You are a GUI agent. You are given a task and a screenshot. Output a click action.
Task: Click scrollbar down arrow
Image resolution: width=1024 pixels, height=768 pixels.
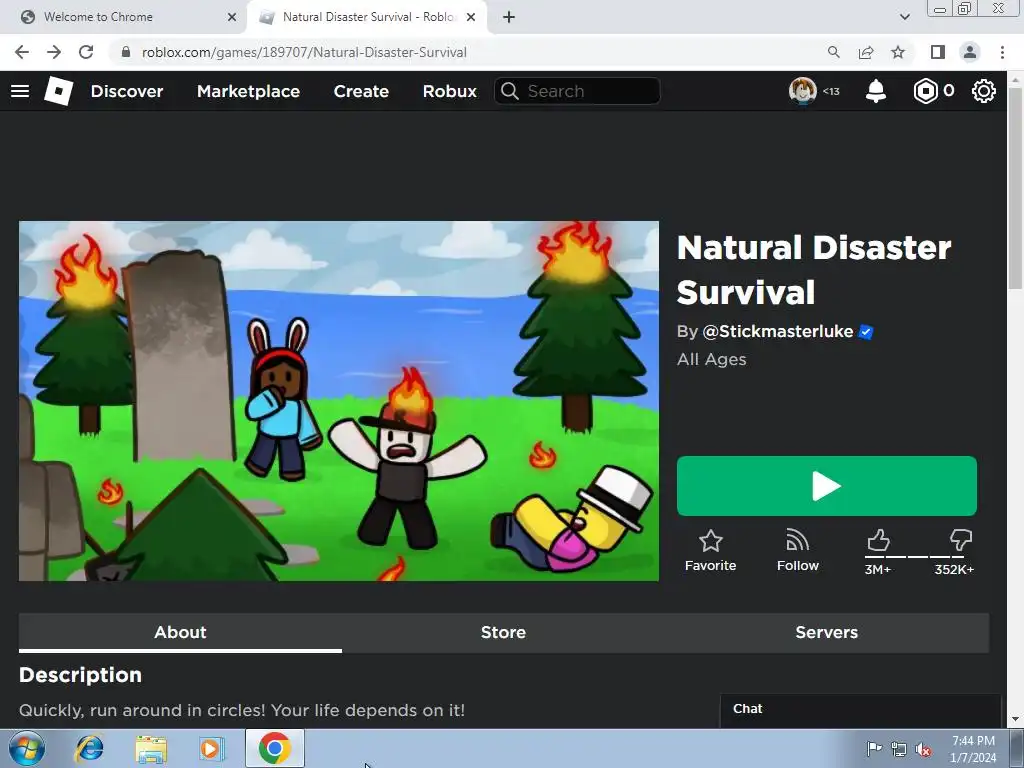(x=1015, y=720)
